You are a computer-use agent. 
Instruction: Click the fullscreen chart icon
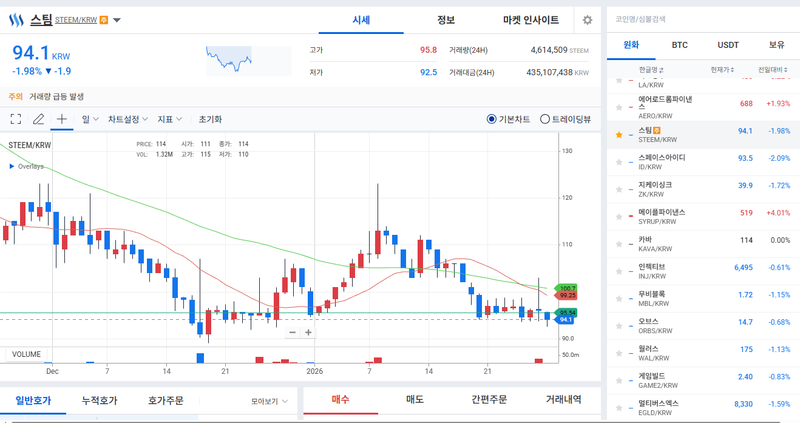pos(16,118)
